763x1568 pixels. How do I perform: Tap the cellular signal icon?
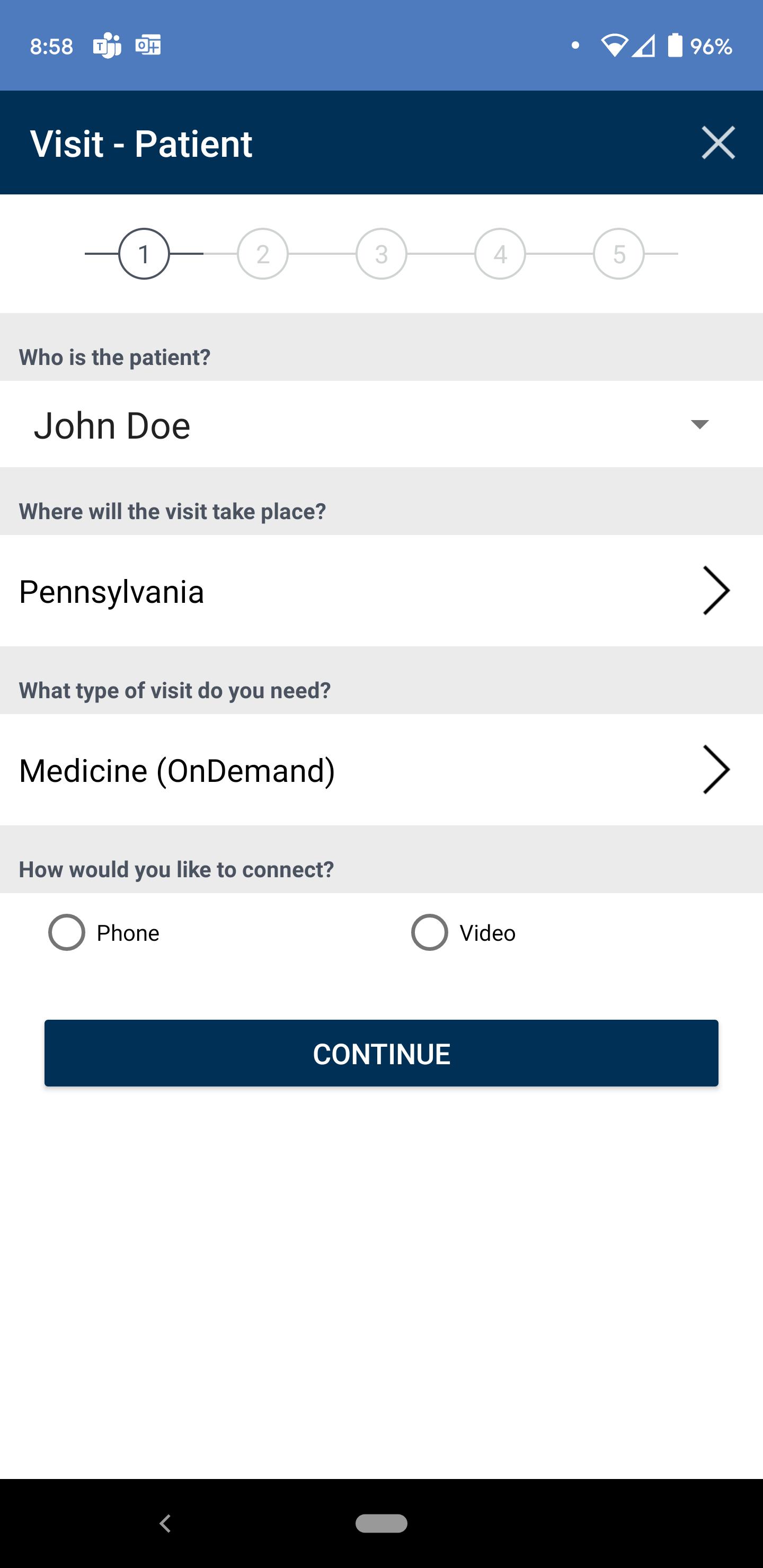point(643,46)
